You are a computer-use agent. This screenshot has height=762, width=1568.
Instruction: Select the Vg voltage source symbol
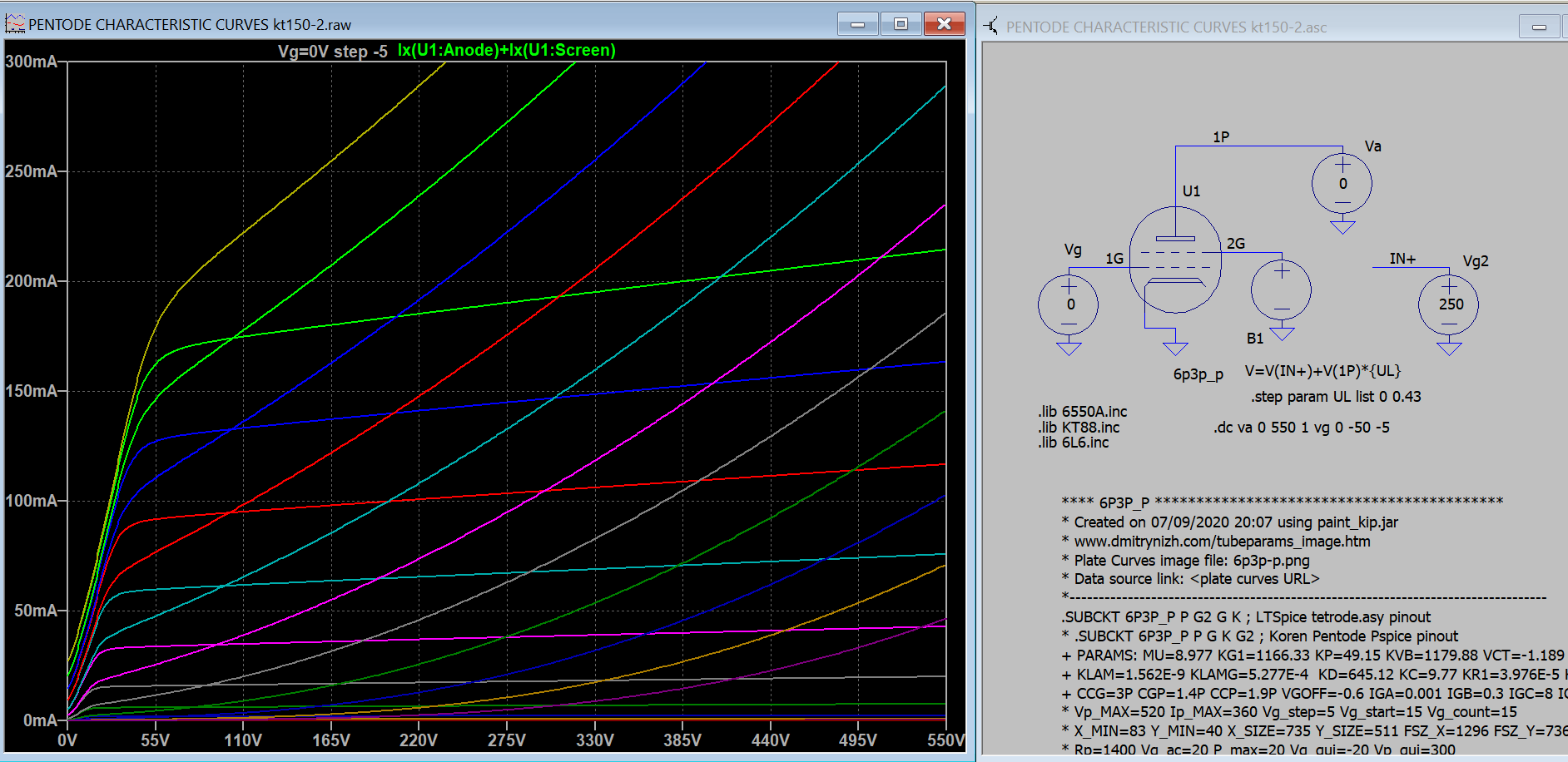click(1069, 304)
